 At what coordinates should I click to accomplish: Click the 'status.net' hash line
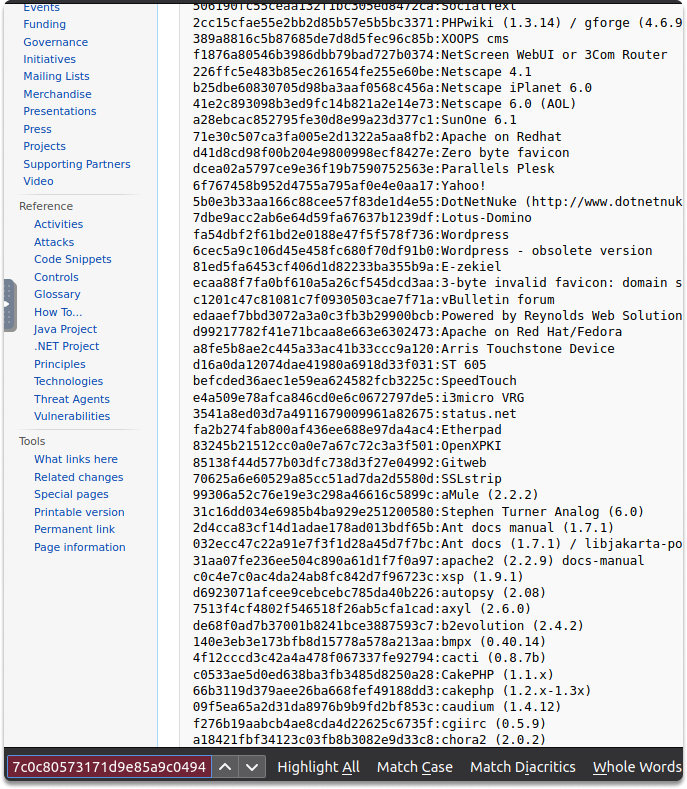tap(355, 414)
